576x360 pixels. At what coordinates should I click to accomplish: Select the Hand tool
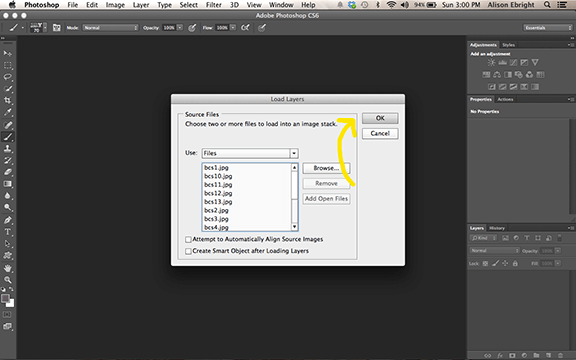pos(7,268)
